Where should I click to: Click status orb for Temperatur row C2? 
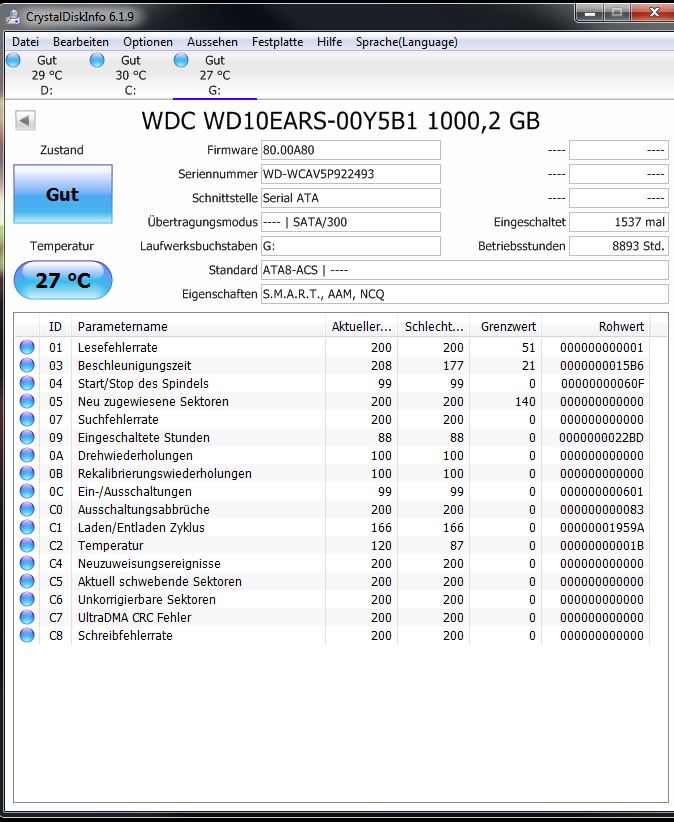coord(27,545)
